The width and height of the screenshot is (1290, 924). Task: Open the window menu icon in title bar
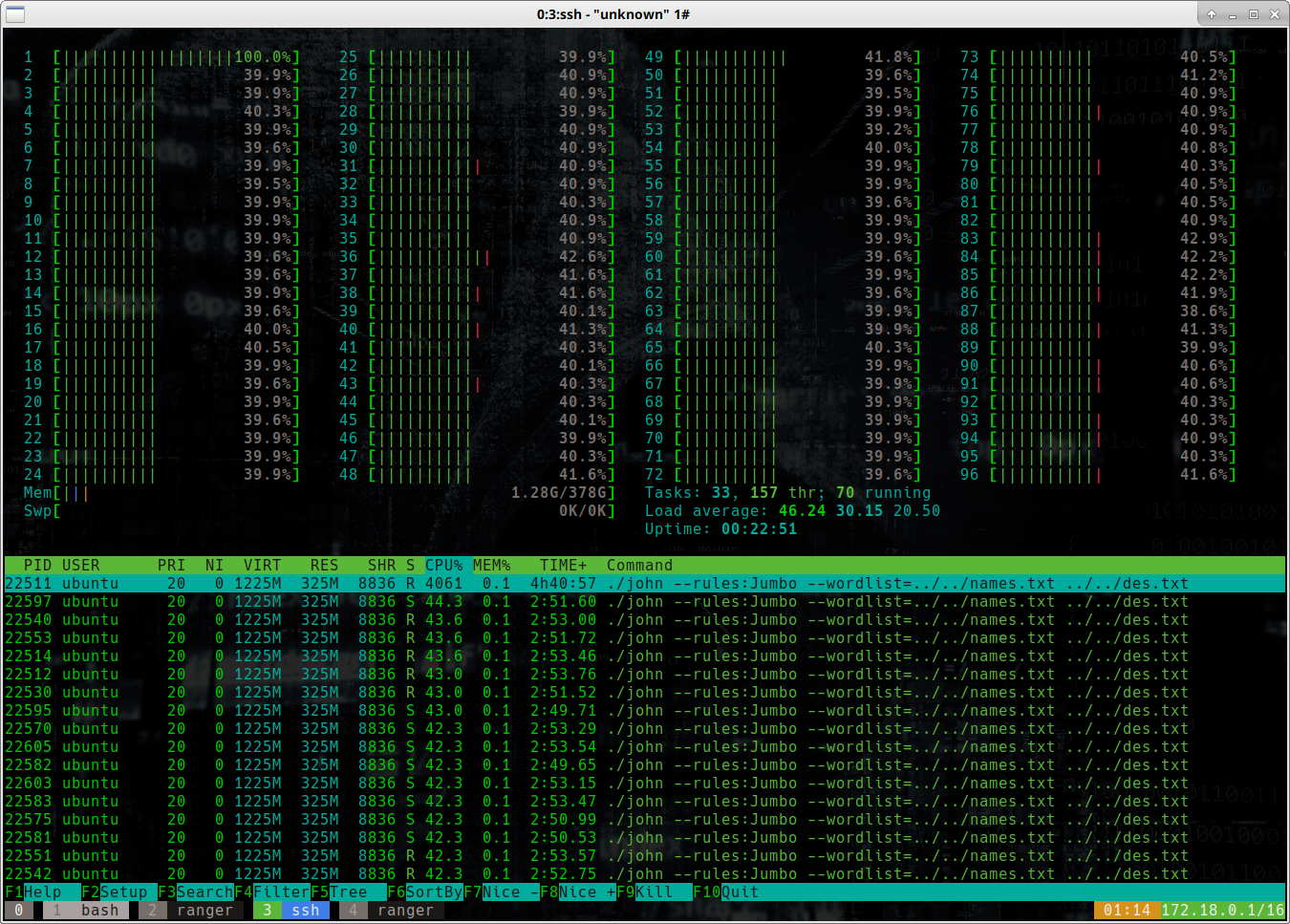(x=14, y=14)
